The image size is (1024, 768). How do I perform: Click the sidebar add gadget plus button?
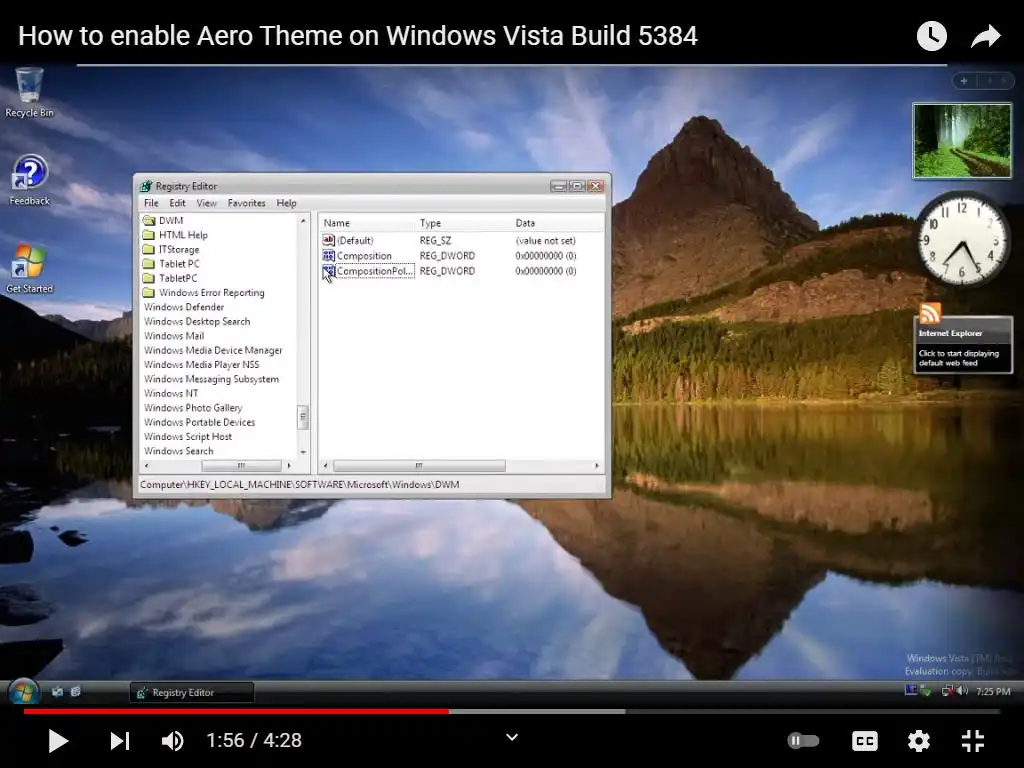[x=964, y=81]
